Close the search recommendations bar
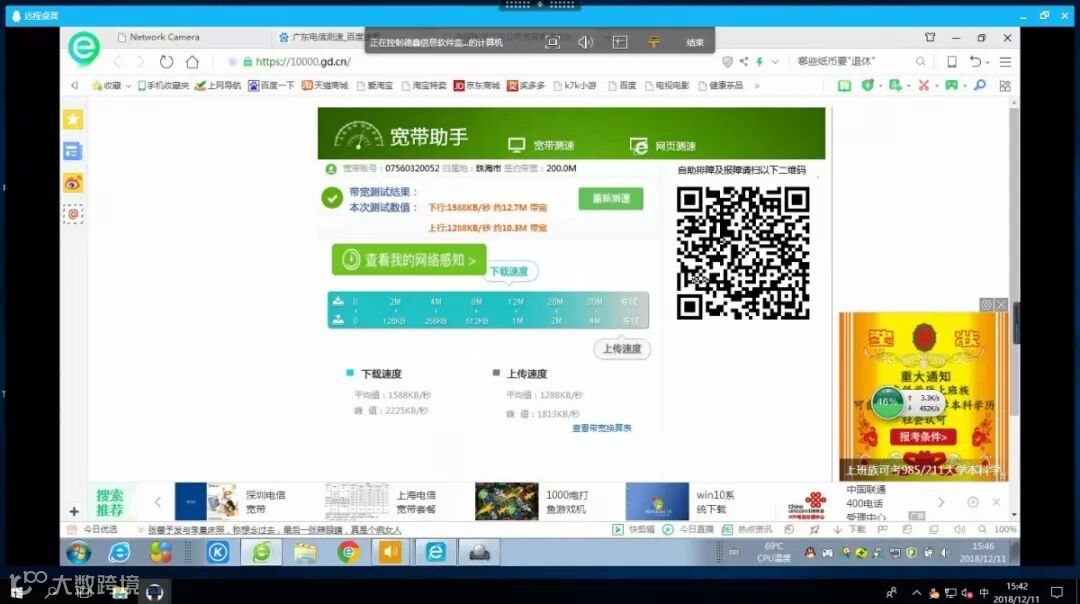The height and width of the screenshot is (604, 1080). click(x=996, y=502)
